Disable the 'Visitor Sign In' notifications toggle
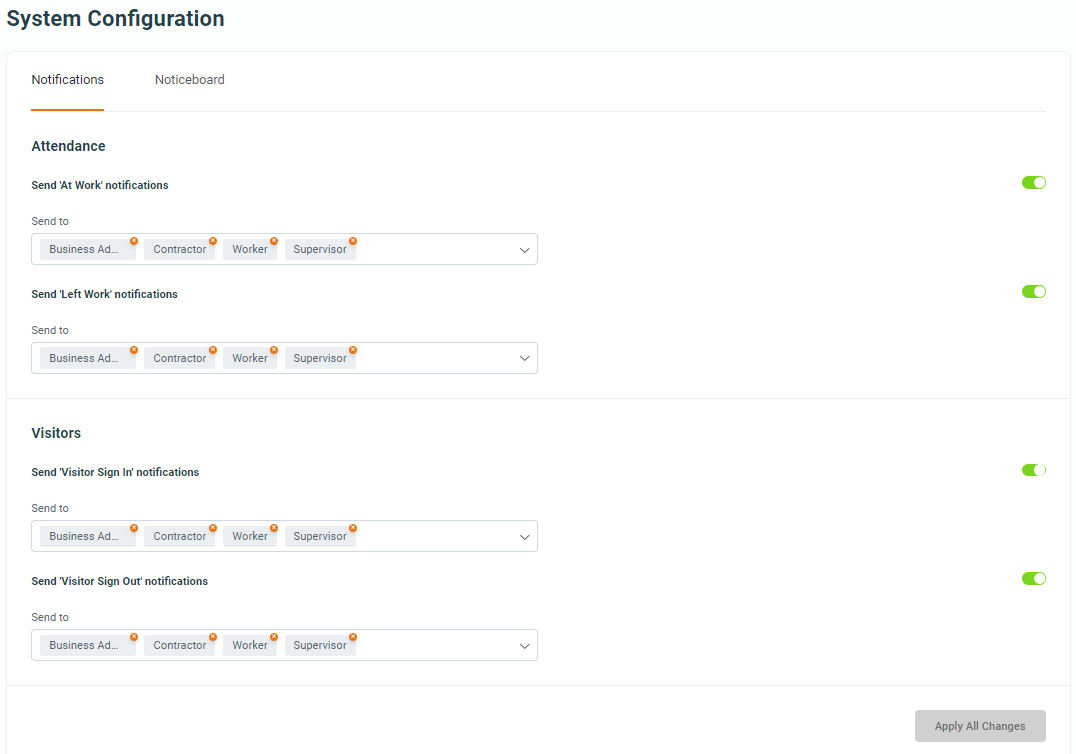1076x754 pixels. click(1033, 469)
